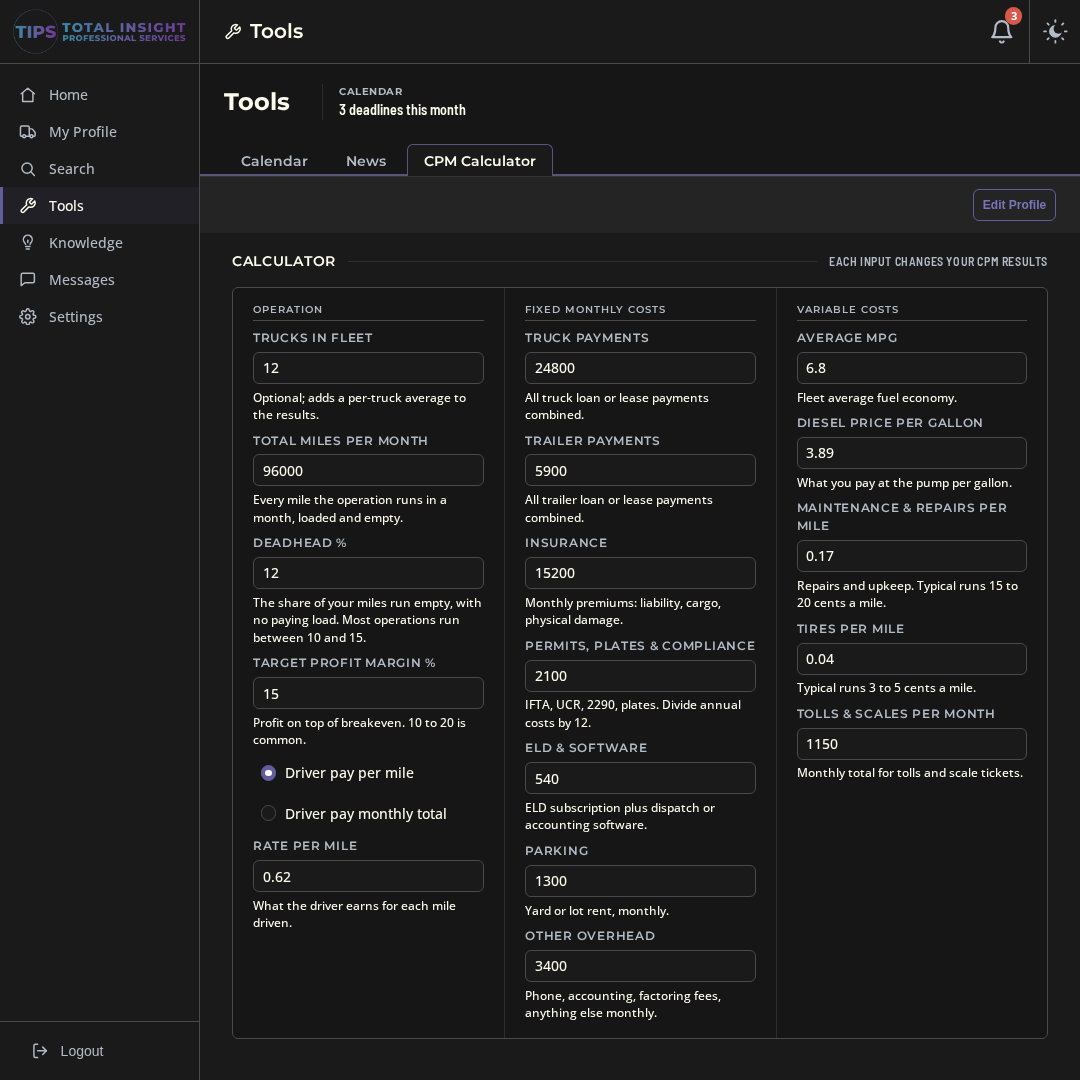This screenshot has width=1080, height=1080.
Task: Open Search from the sidebar
Action: (100, 169)
